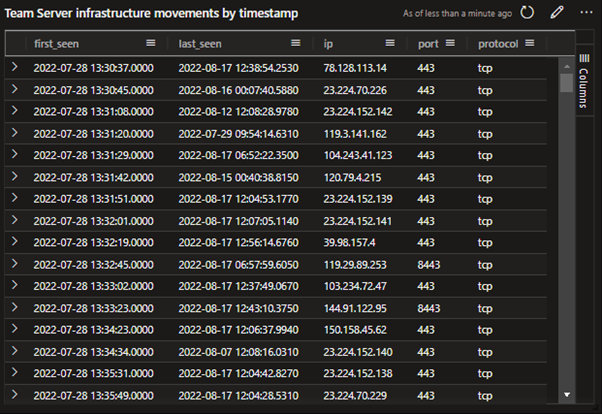This screenshot has height=414, width=602.
Task: Expand row with IP 78.128.113.14
Action: (15, 67)
